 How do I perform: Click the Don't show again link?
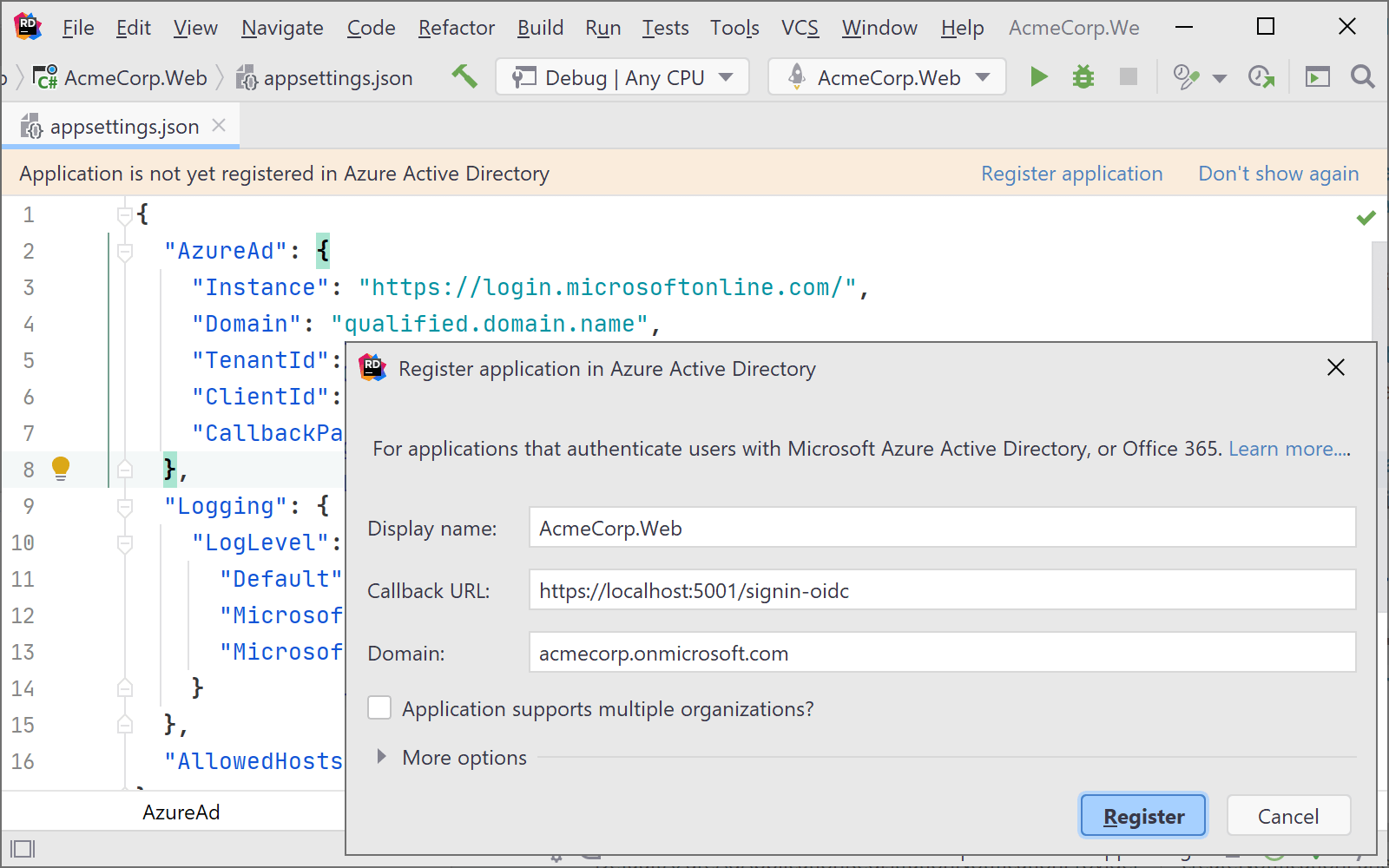pyautogui.click(x=1278, y=174)
